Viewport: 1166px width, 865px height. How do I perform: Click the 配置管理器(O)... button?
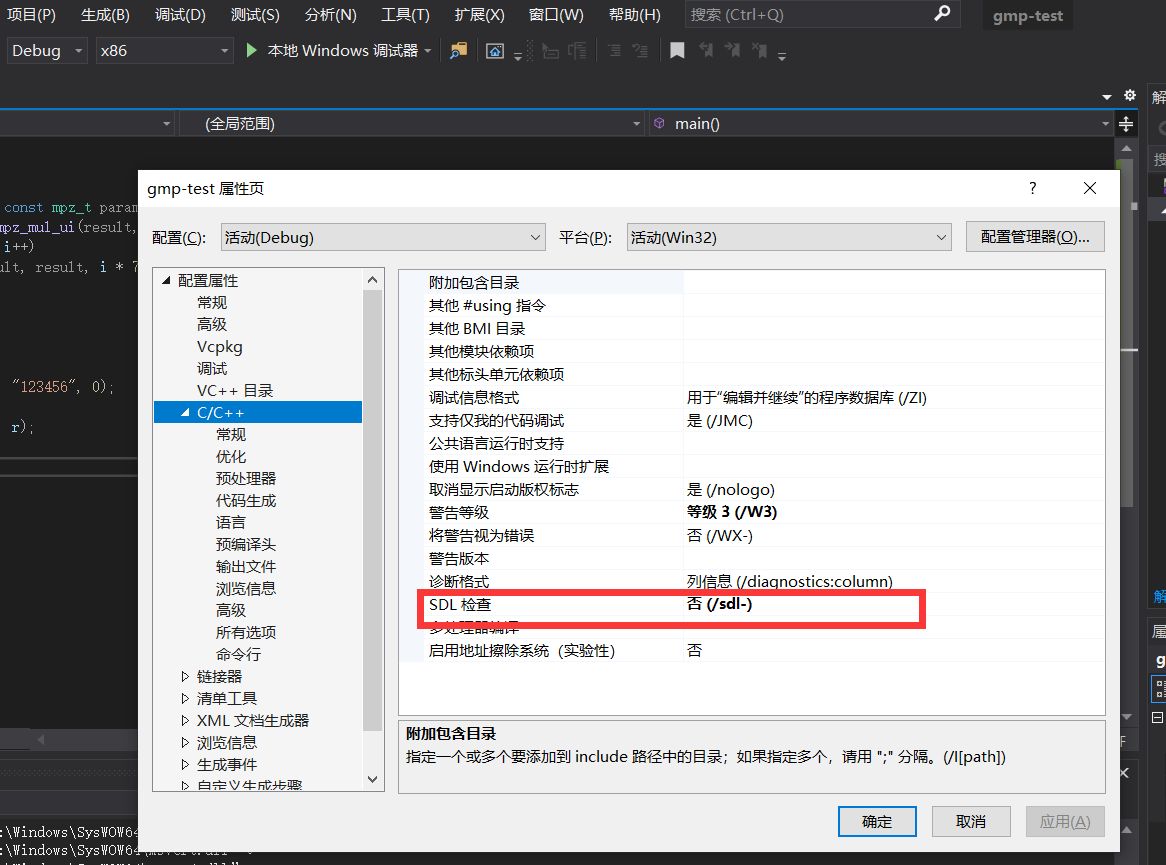tap(1034, 237)
